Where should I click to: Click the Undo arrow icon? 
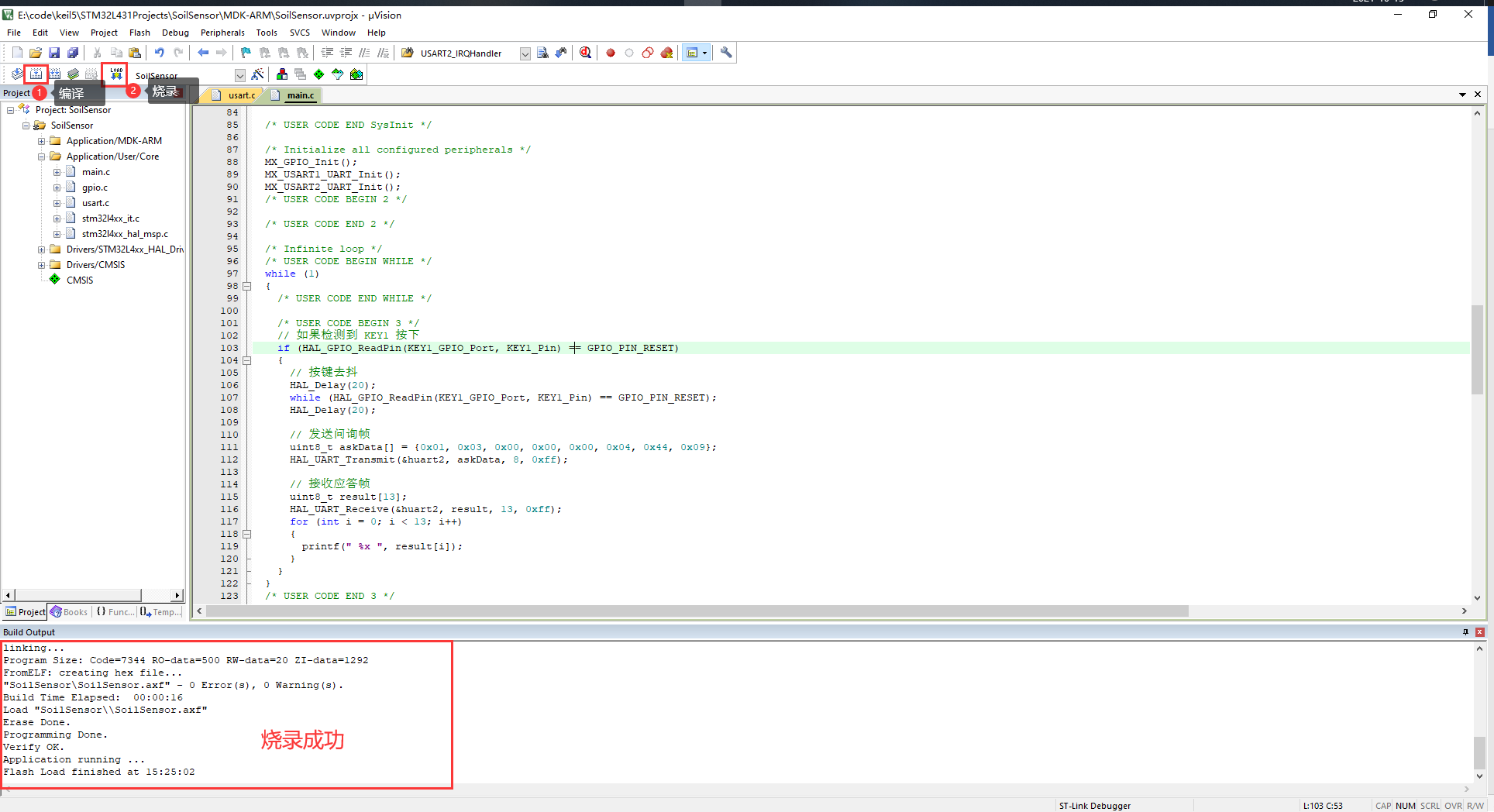coord(159,53)
